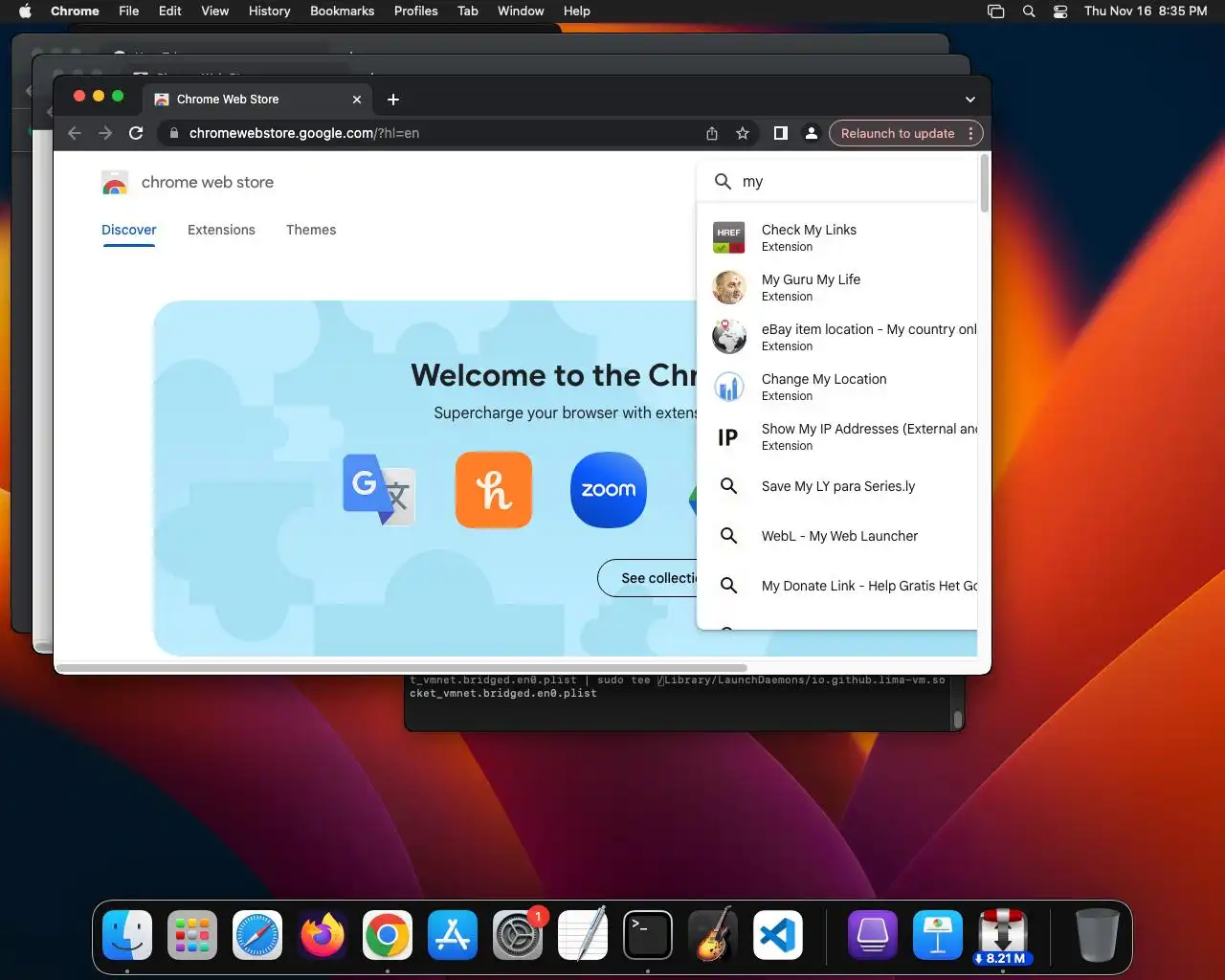
Task: Open App Store from the Dock
Action: coord(453,935)
